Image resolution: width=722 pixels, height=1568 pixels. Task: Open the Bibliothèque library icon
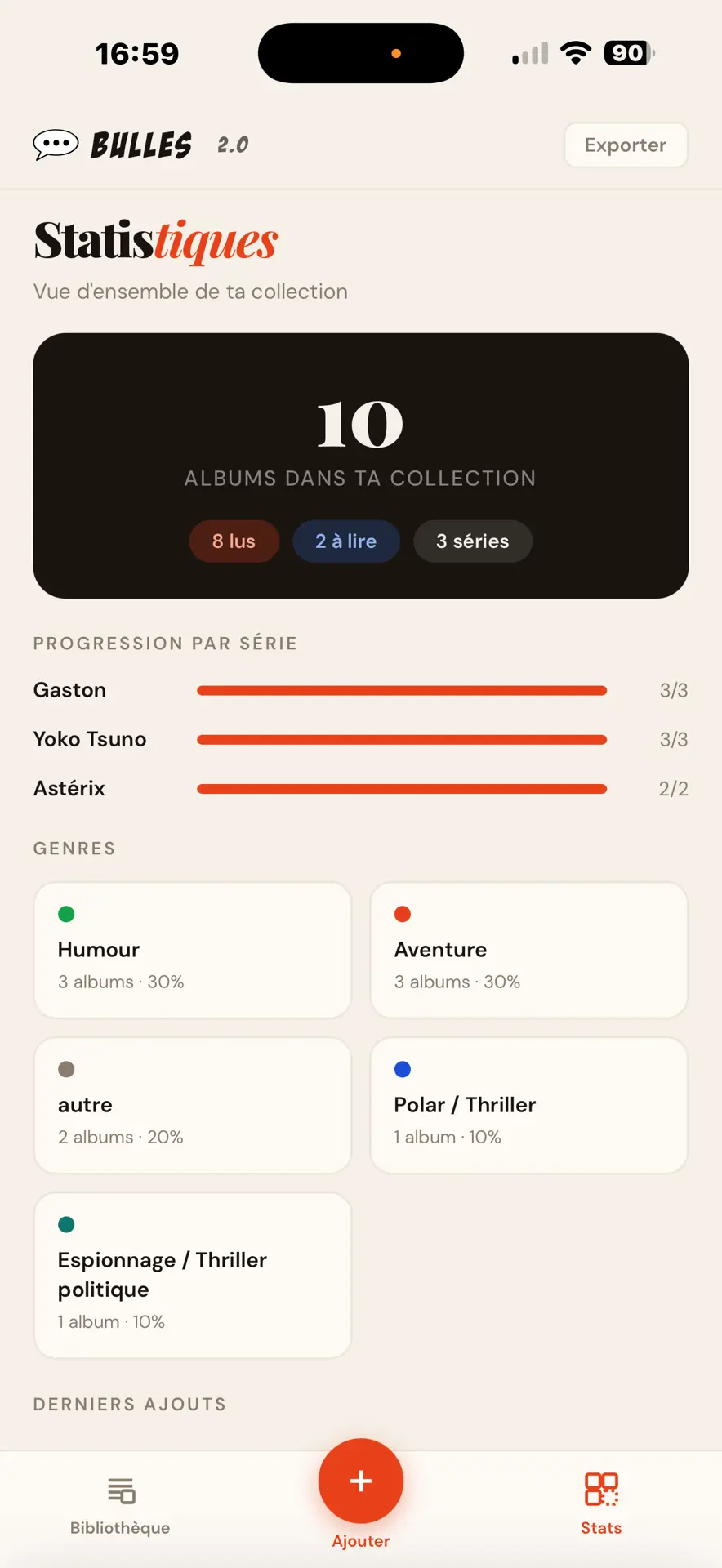[x=121, y=1490]
